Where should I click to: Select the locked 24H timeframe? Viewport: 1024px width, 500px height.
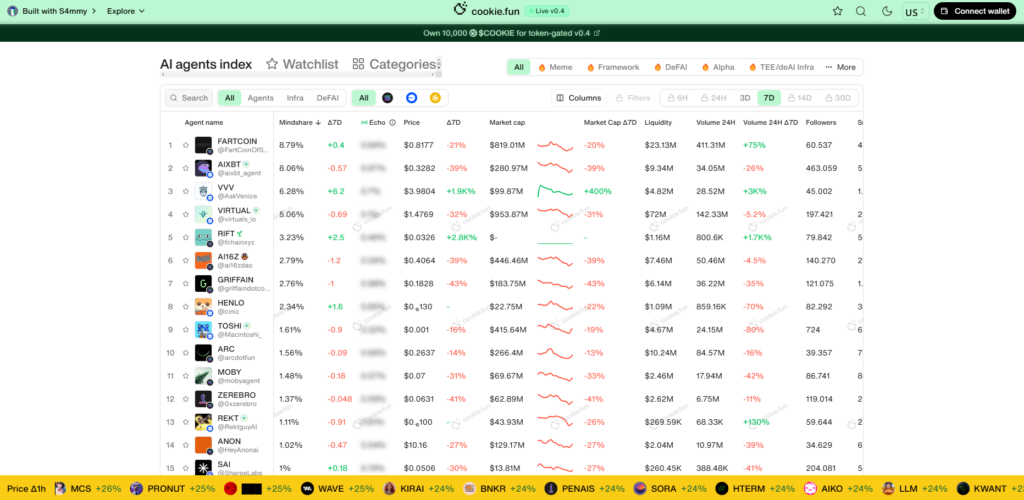pos(713,98)
